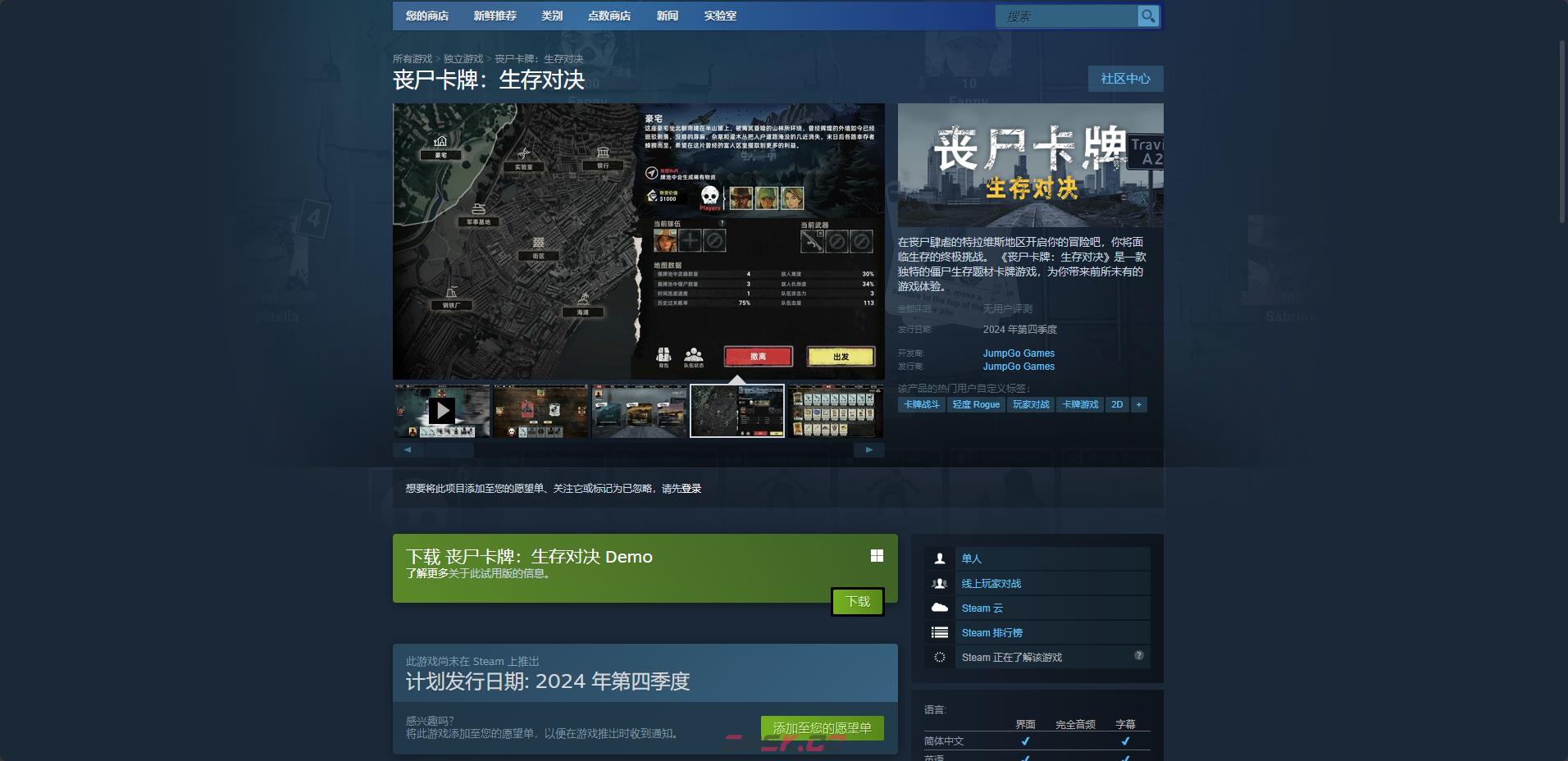Click the Steam leaderboard list icon
The height and width of the screenshot is (761, 1568).
tap(940, 632)
